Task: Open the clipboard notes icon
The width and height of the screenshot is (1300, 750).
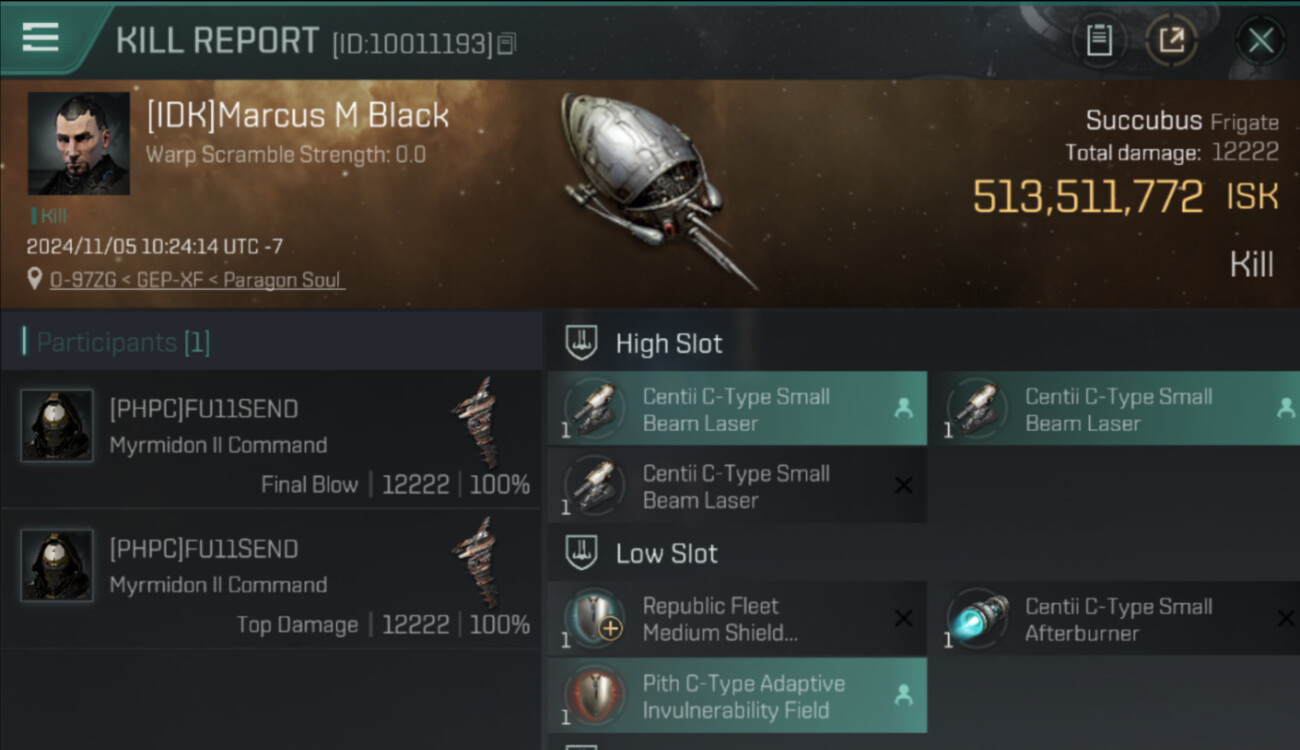Action: pos(1099,41)
